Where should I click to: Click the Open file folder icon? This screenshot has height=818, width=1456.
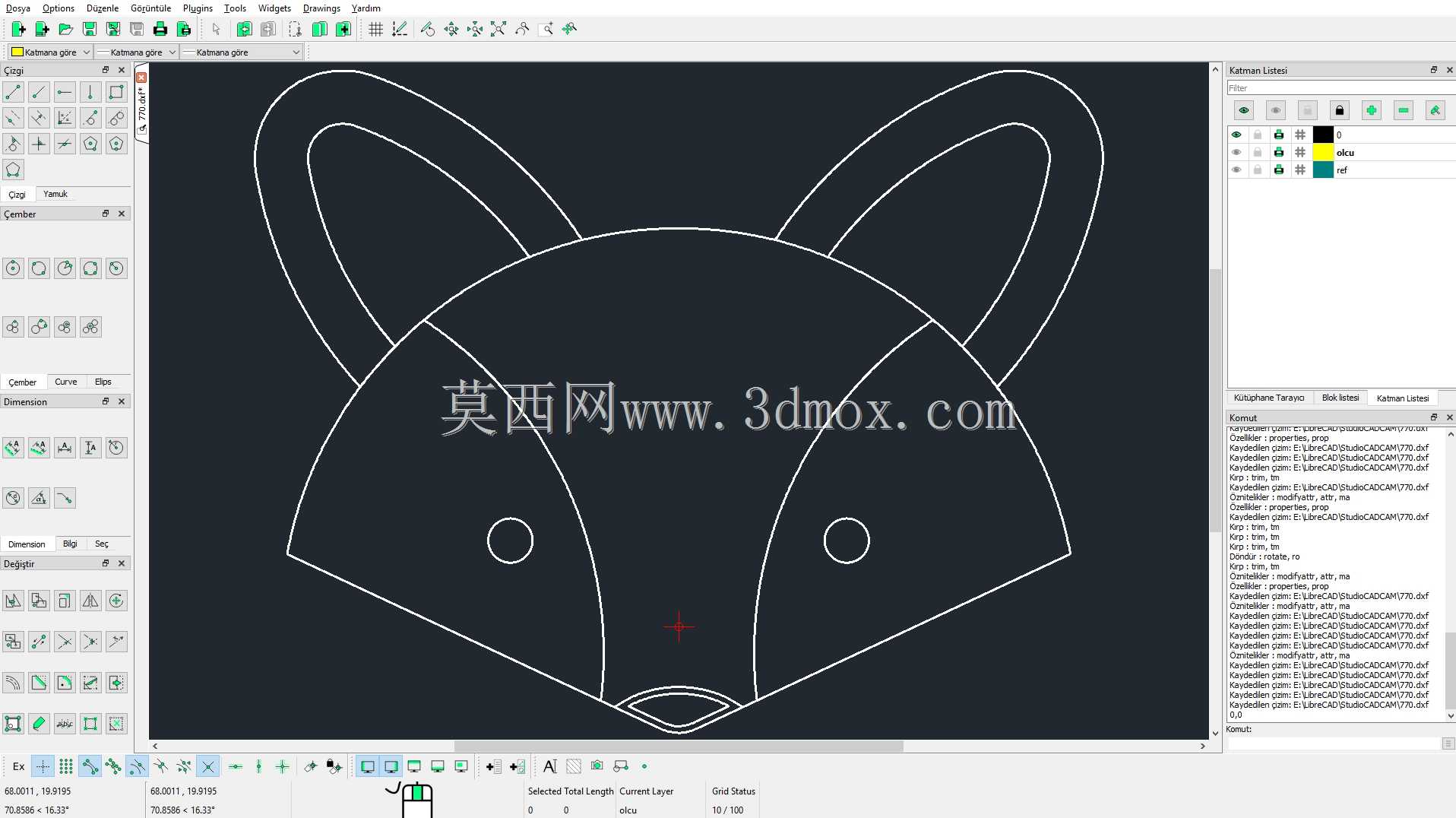(x=66, y=29)
